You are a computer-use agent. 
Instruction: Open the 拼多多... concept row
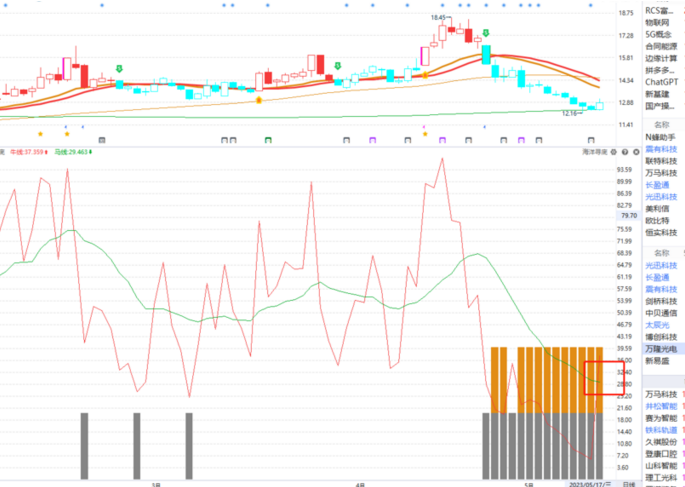pyautogui.click(x=662, y=70)
